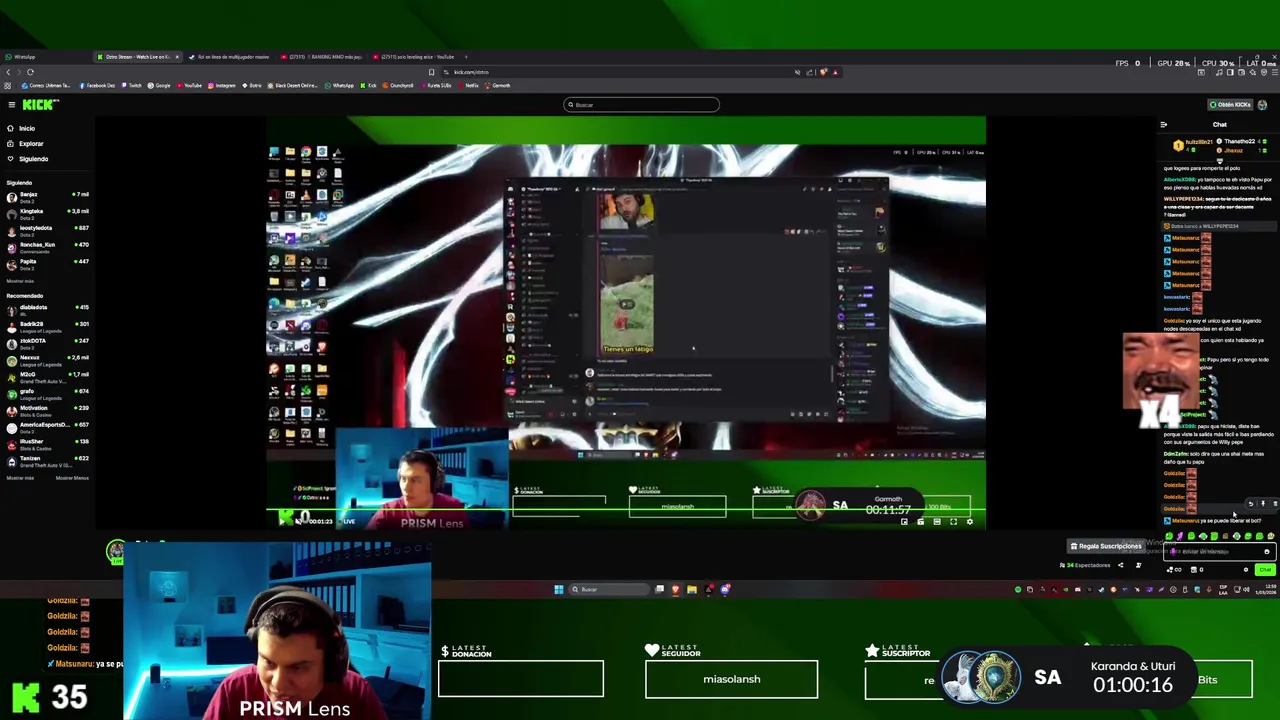The width and height of the screenshot is (1280, 720).
Task: Expand Mostrar más under Recomendado
Action: click(x=20, y=478)
